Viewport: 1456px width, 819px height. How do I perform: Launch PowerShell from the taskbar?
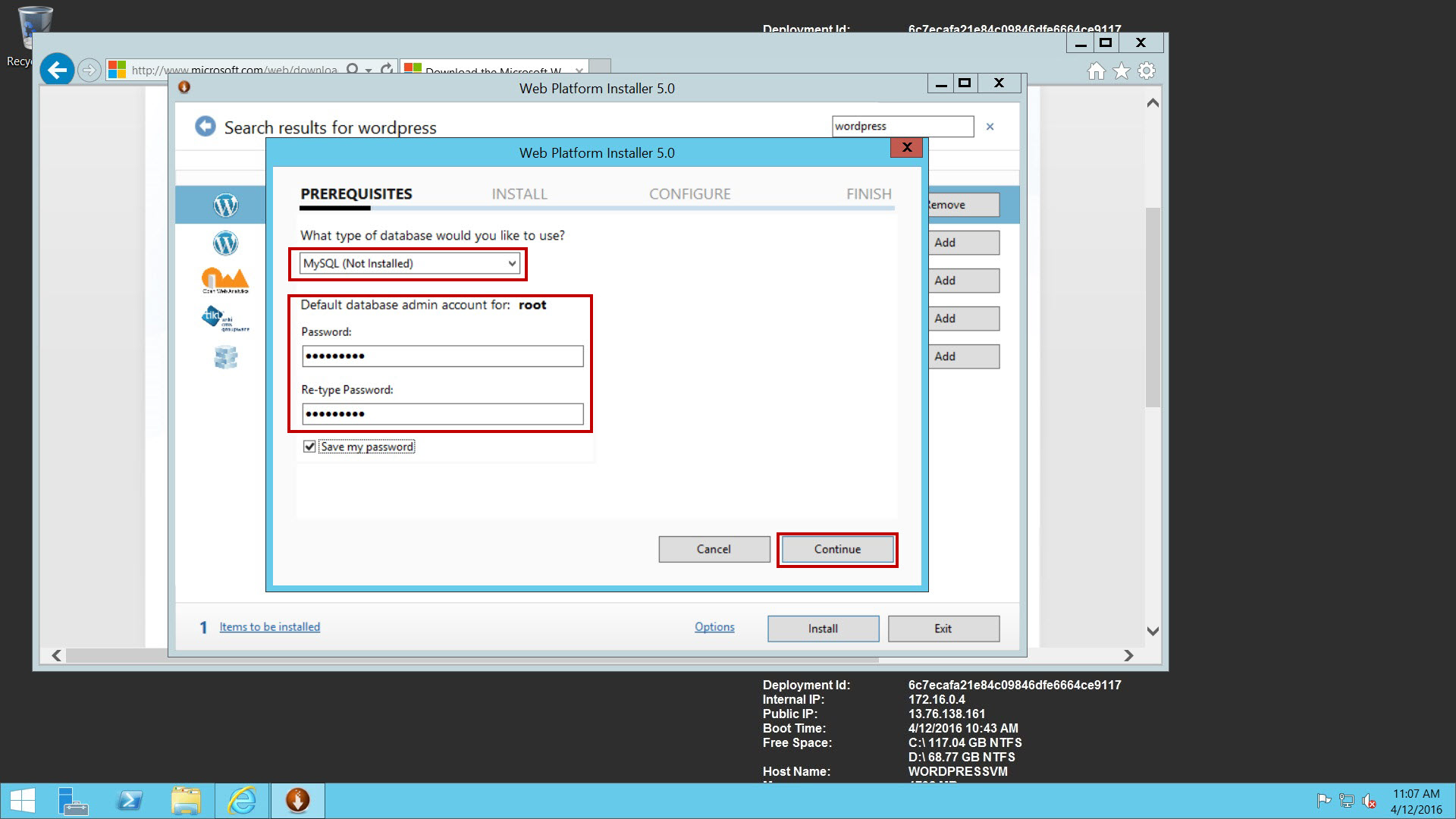coord(130,801)
